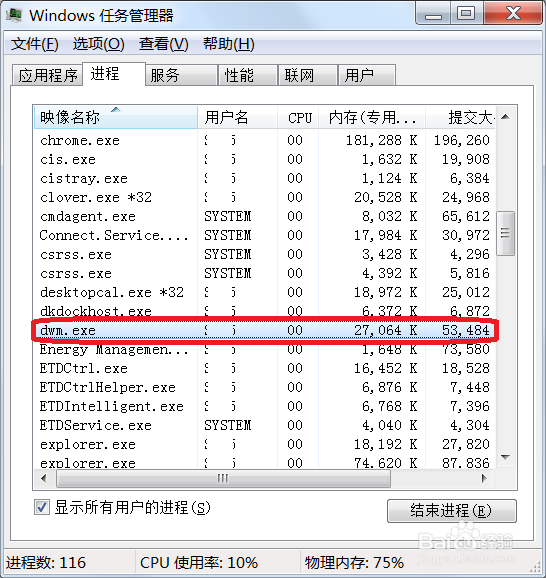Screen dimensions: 546x578
Task: Toggle 显示所有用户的进程 checkbox
Action: tap(42, 507)
